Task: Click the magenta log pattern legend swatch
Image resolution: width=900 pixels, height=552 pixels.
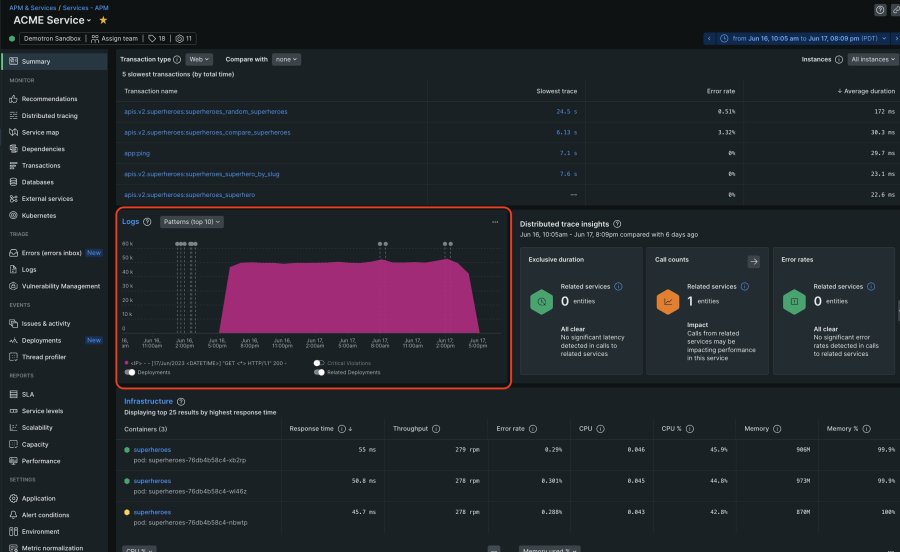Action: click(x=125, y=363)
